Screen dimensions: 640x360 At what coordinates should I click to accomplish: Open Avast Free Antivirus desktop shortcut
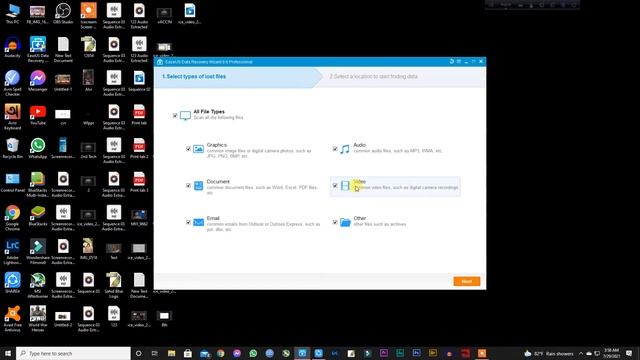point(12,319)
